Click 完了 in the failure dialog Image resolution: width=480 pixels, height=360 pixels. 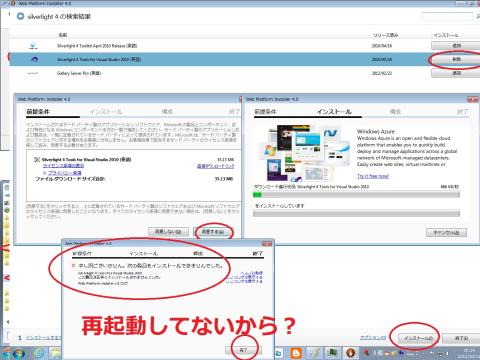click(x=243, y=350)
